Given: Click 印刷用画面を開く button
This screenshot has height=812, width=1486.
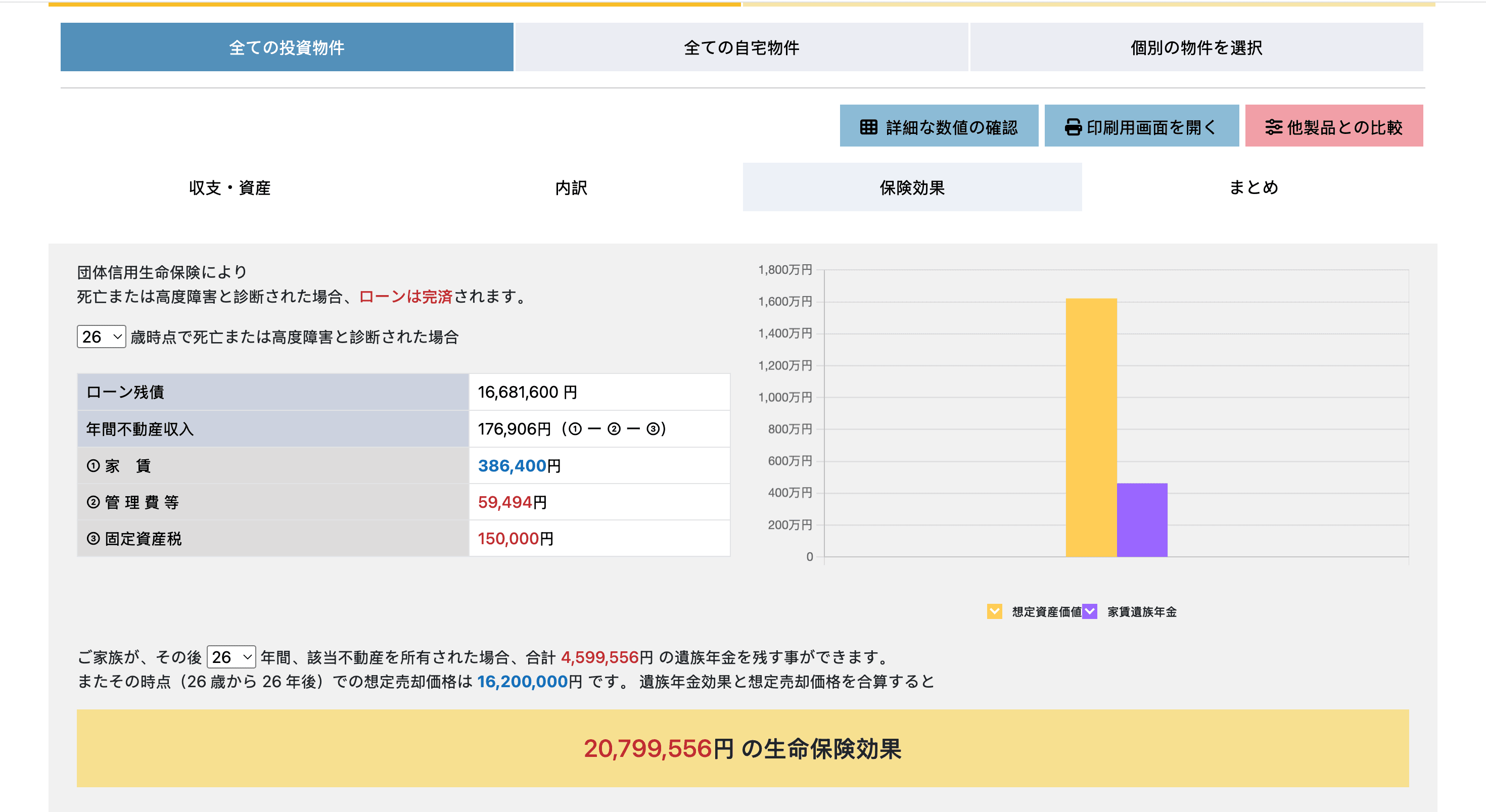Looking at the screenshot, I should coord(1141,126).
